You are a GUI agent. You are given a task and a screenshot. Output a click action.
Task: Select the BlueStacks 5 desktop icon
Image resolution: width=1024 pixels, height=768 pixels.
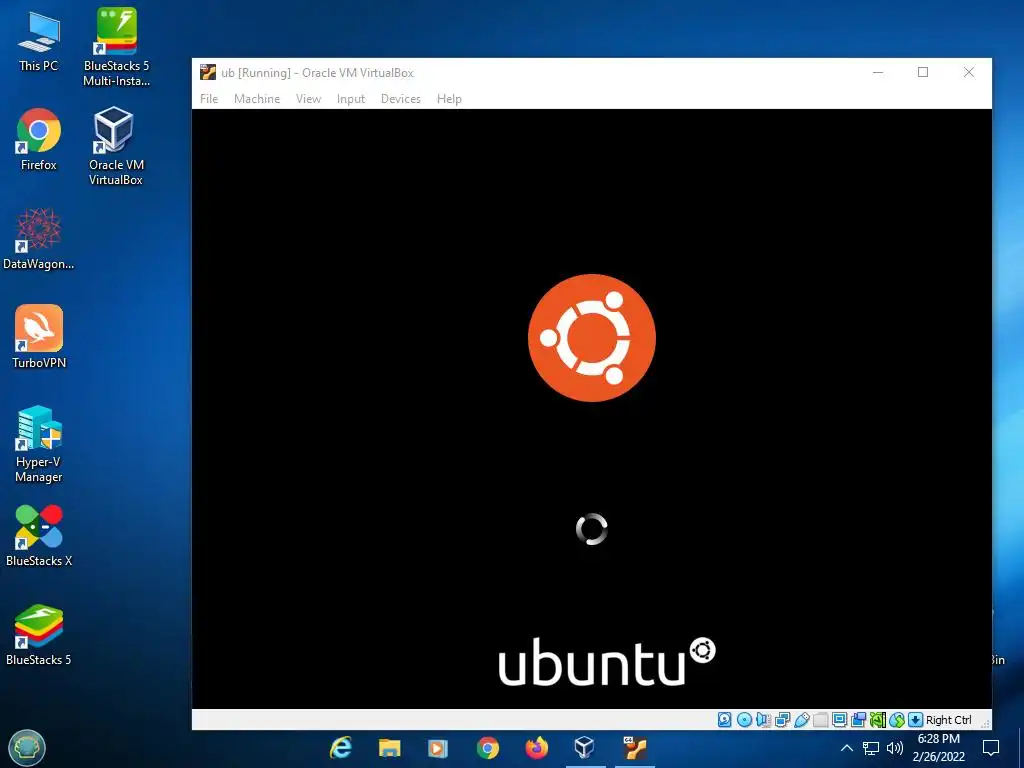pyautogui.click(x=39, y=634)
